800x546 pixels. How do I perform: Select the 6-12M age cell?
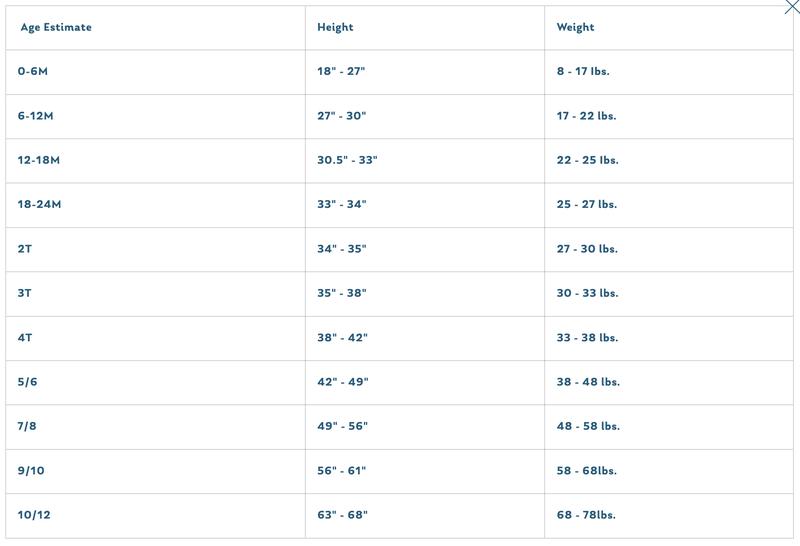(x=36, y=116)
